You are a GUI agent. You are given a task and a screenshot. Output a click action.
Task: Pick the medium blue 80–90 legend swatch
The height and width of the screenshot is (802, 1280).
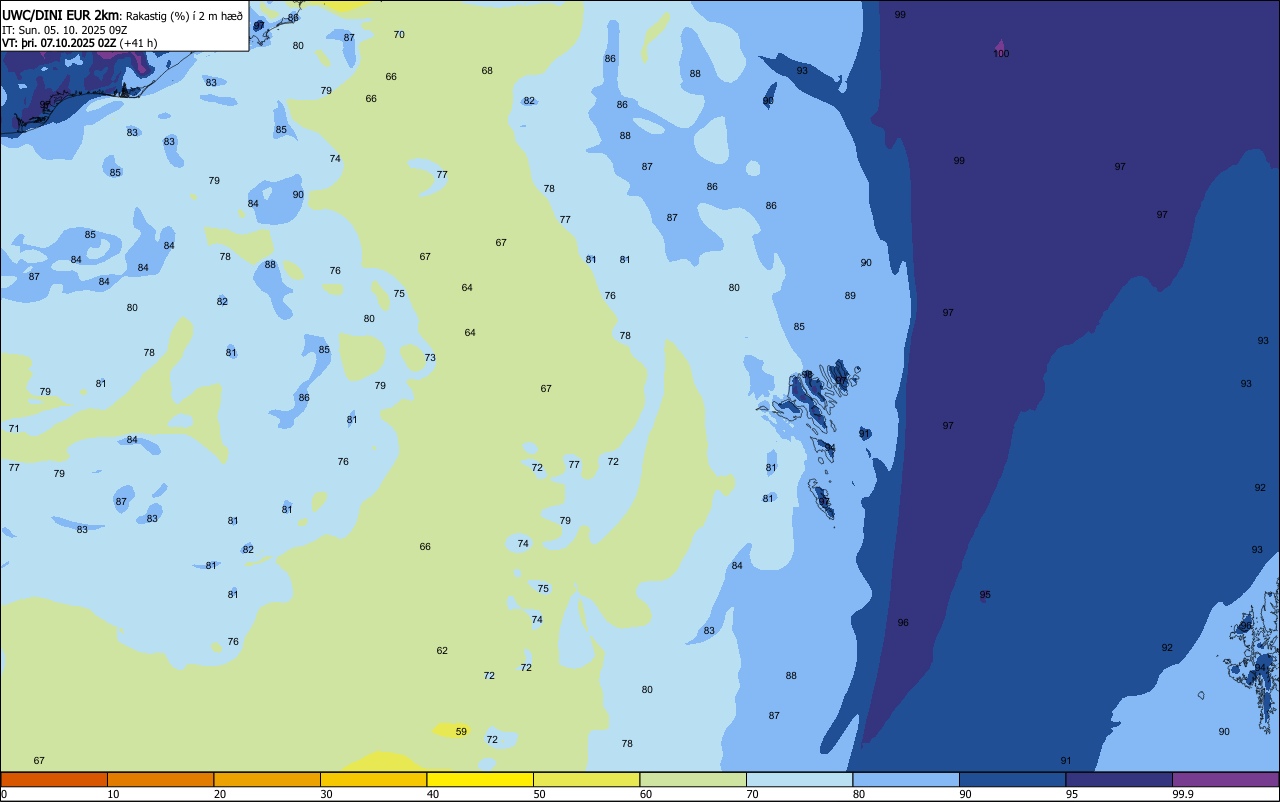[x=906, y=780]
